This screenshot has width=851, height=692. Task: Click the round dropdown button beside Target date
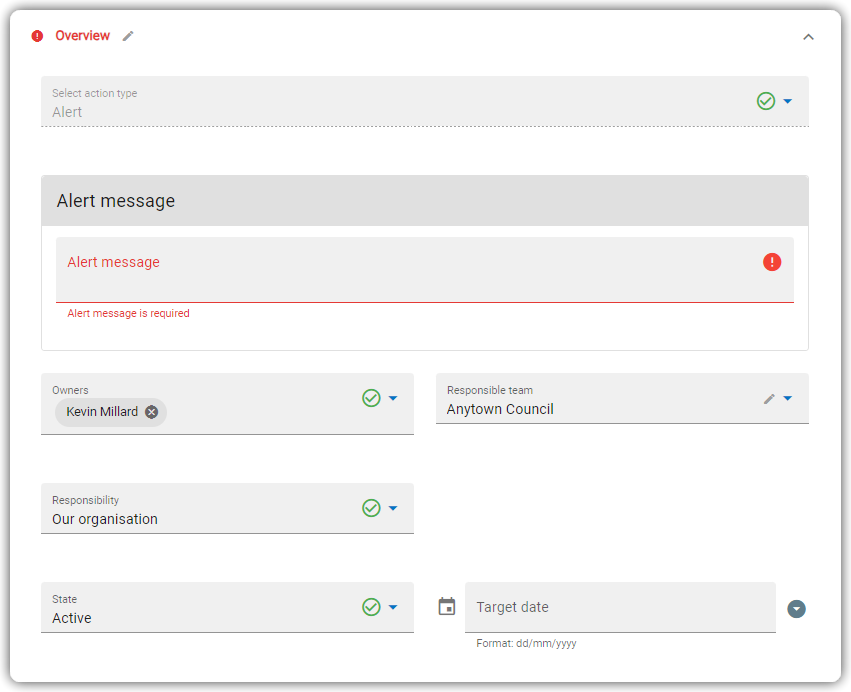[x=796, y=609]
